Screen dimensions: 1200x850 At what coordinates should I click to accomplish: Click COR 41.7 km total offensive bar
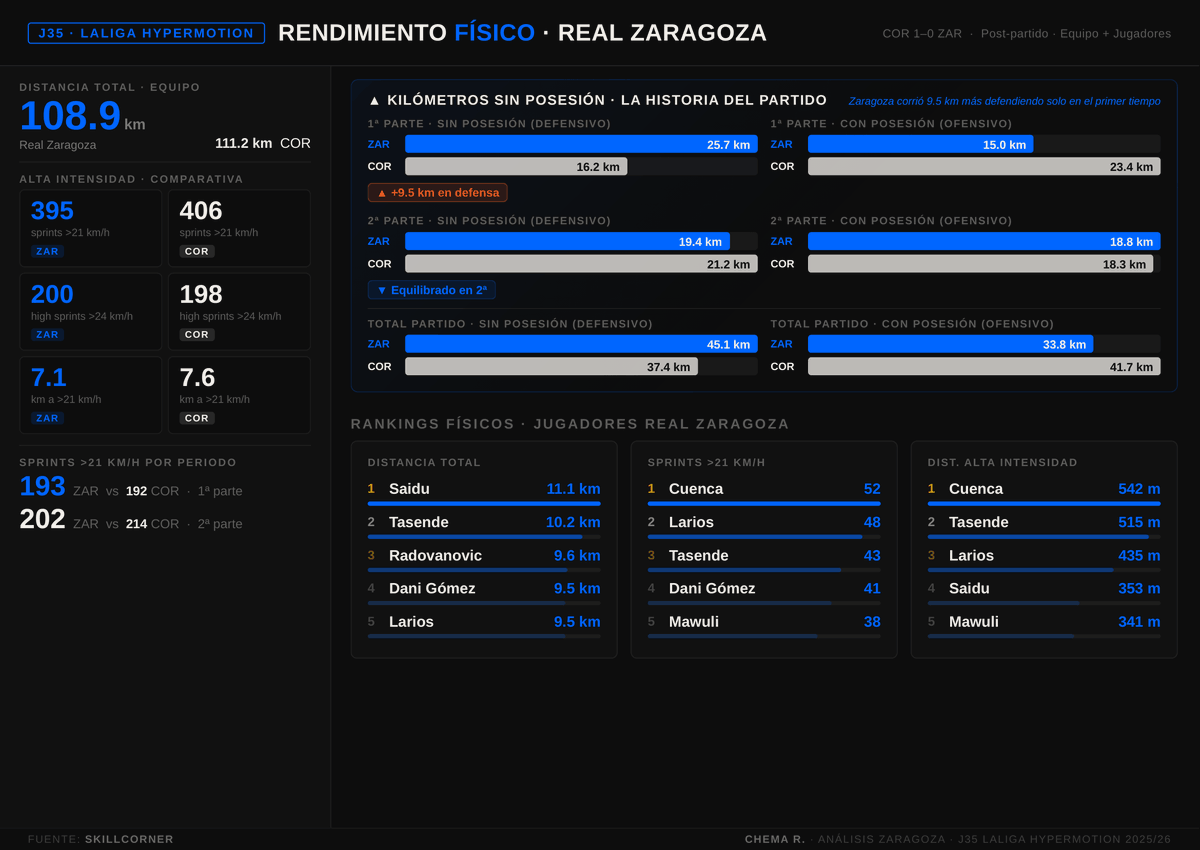coord(984,366)
